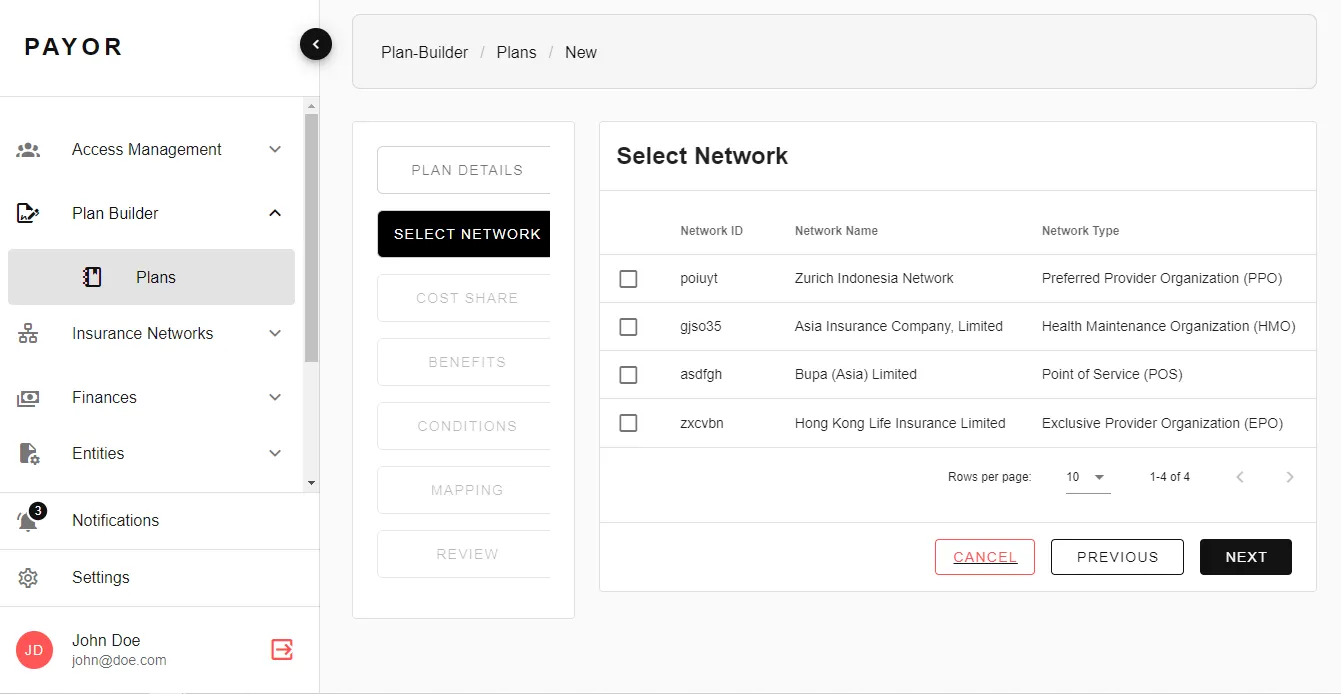Tick the Bupa (Asia) Limited checkbox

point(628,375)
